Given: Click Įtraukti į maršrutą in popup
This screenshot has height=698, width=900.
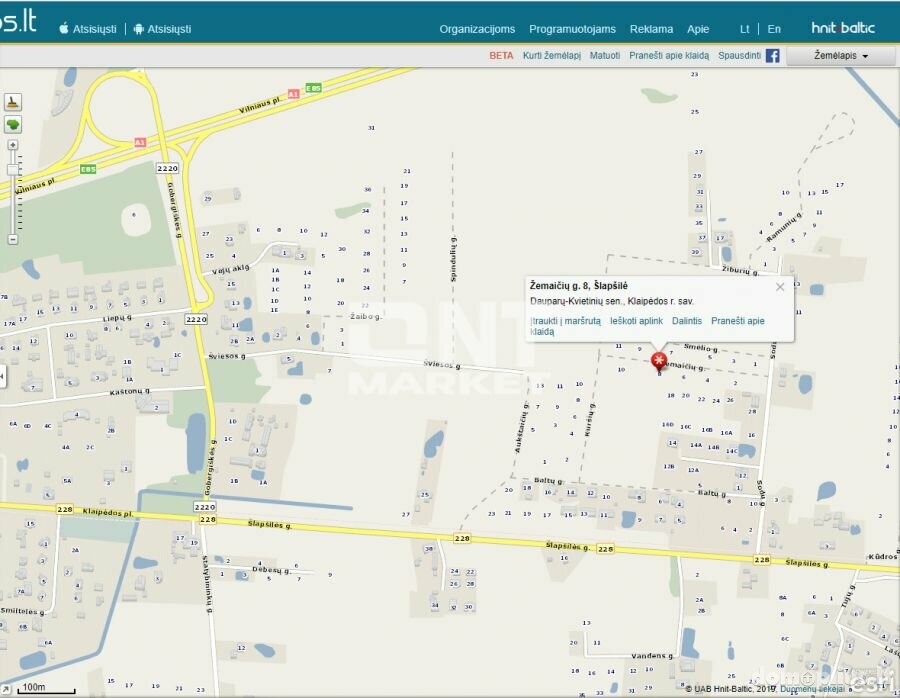Looking at the screenshot, I should (x=565, y=321).
